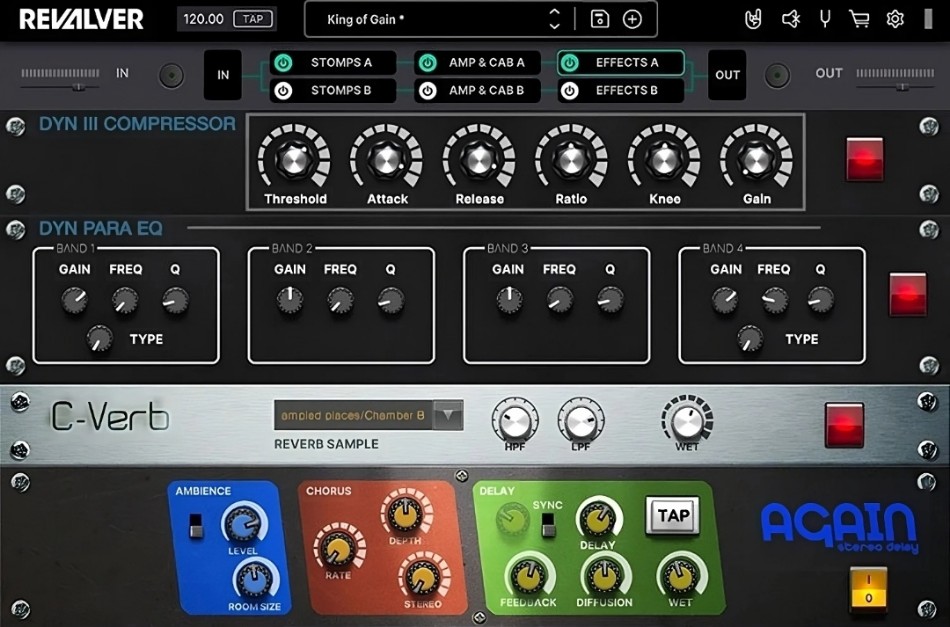Save the preset with the disk icon
950x627 pixels.
(600, 19)
